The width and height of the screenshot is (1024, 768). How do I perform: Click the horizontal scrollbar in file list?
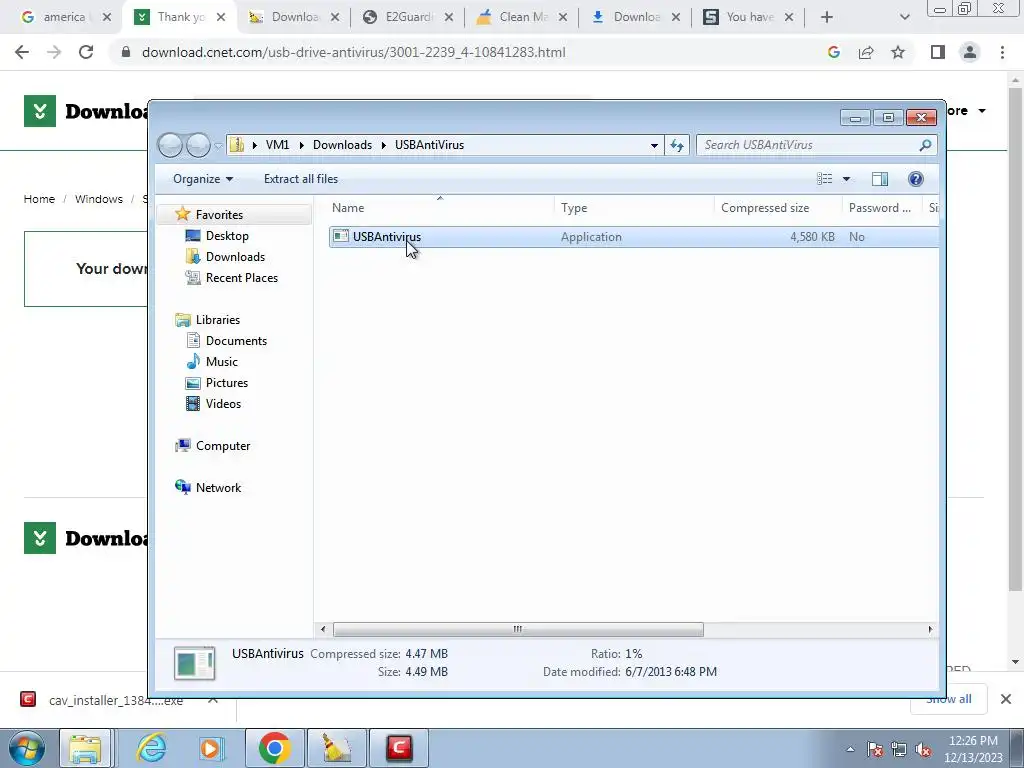(x=518, y=630)
